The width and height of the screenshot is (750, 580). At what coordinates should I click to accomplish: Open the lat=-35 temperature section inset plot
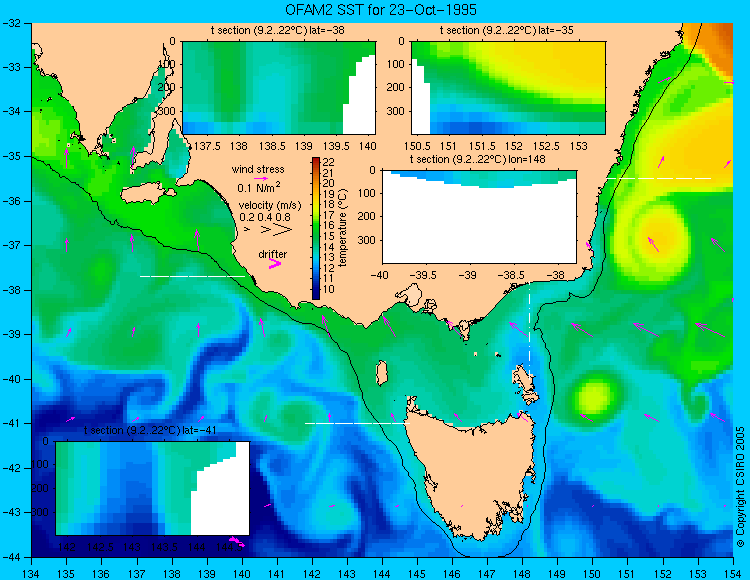click(508, 88)
